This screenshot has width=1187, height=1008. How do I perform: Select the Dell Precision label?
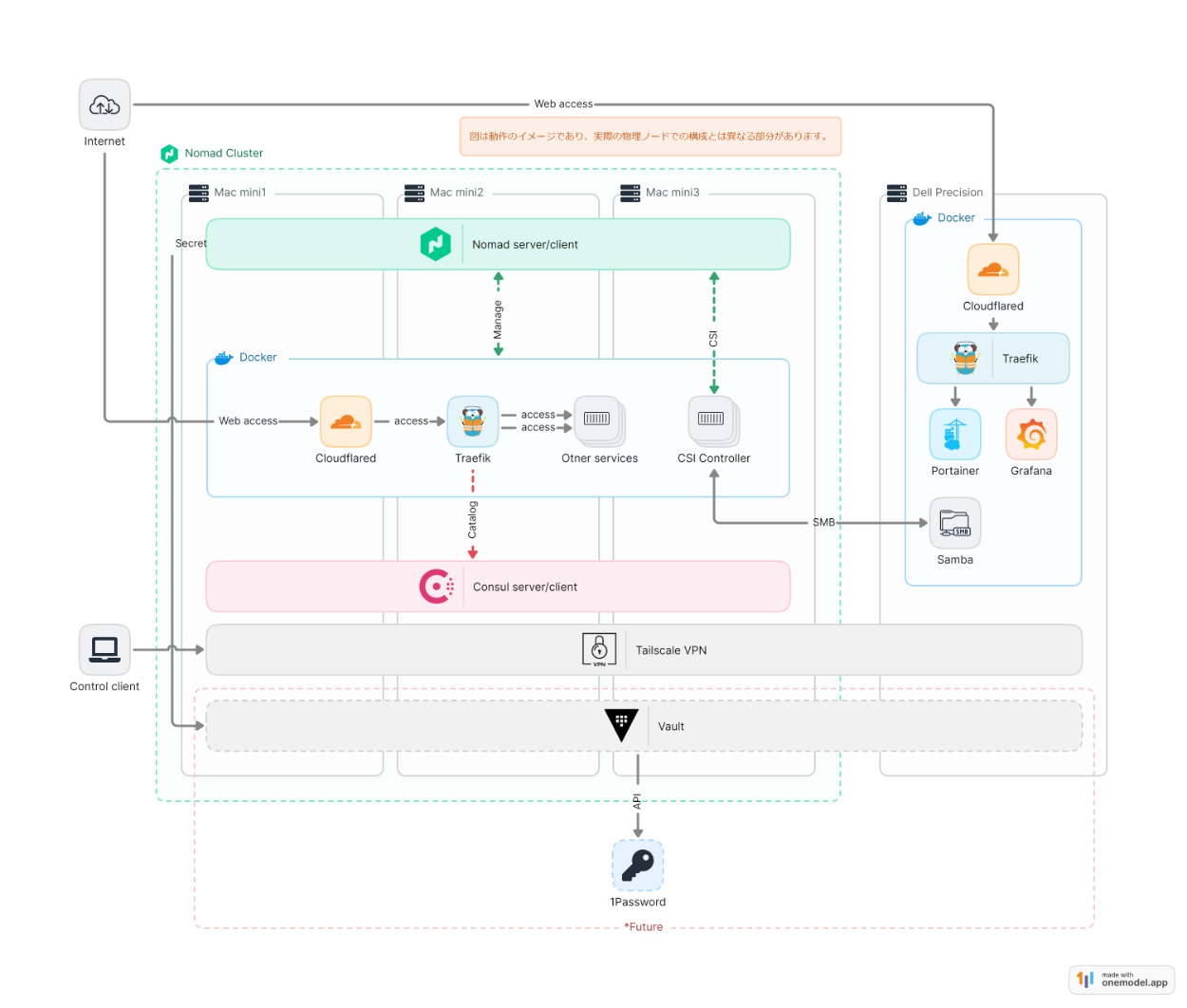(x=948, y=193)
